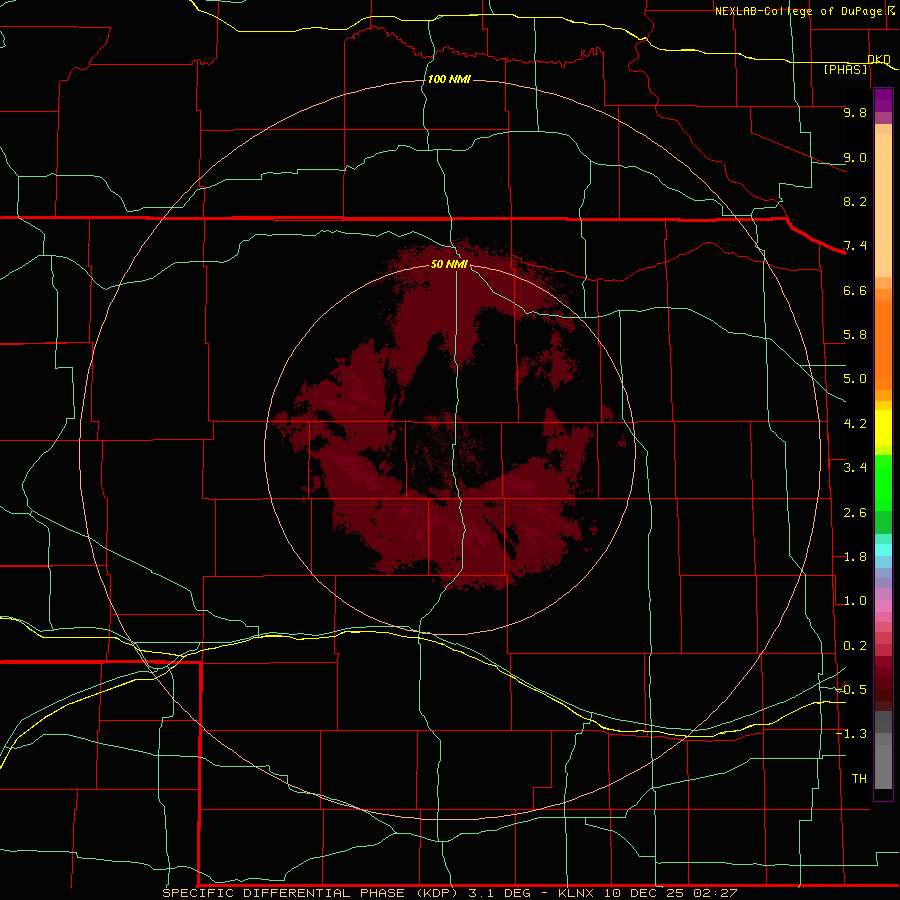
Task: Click the peach band of the color bar
Action: tap(883, 201)
